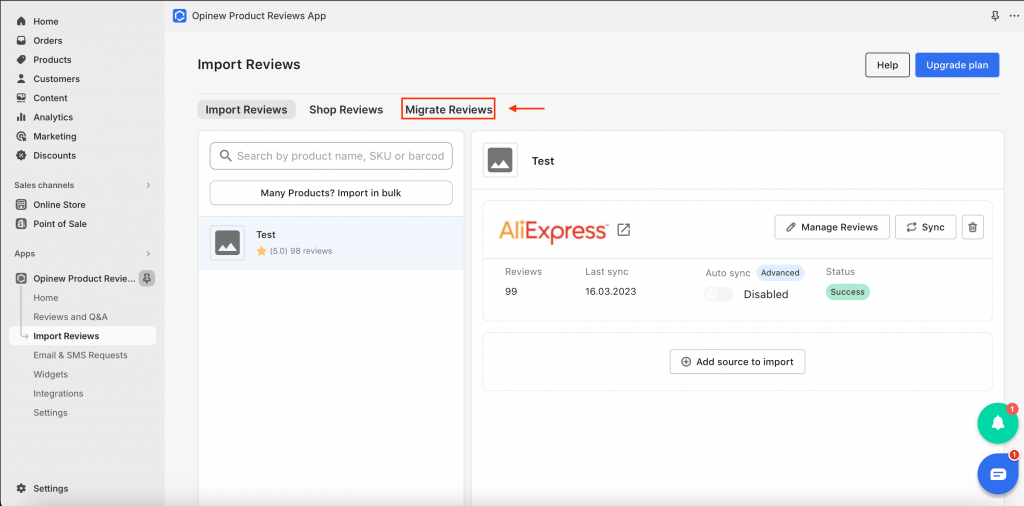Go to Products via tag icon
This screenshot has height=506, width=1024.
(21, 59)
